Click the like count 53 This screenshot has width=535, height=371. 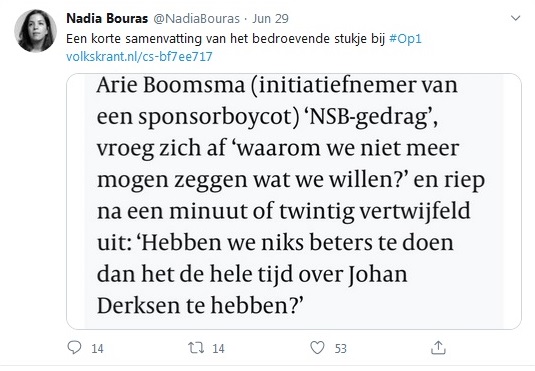pos(341,348)
